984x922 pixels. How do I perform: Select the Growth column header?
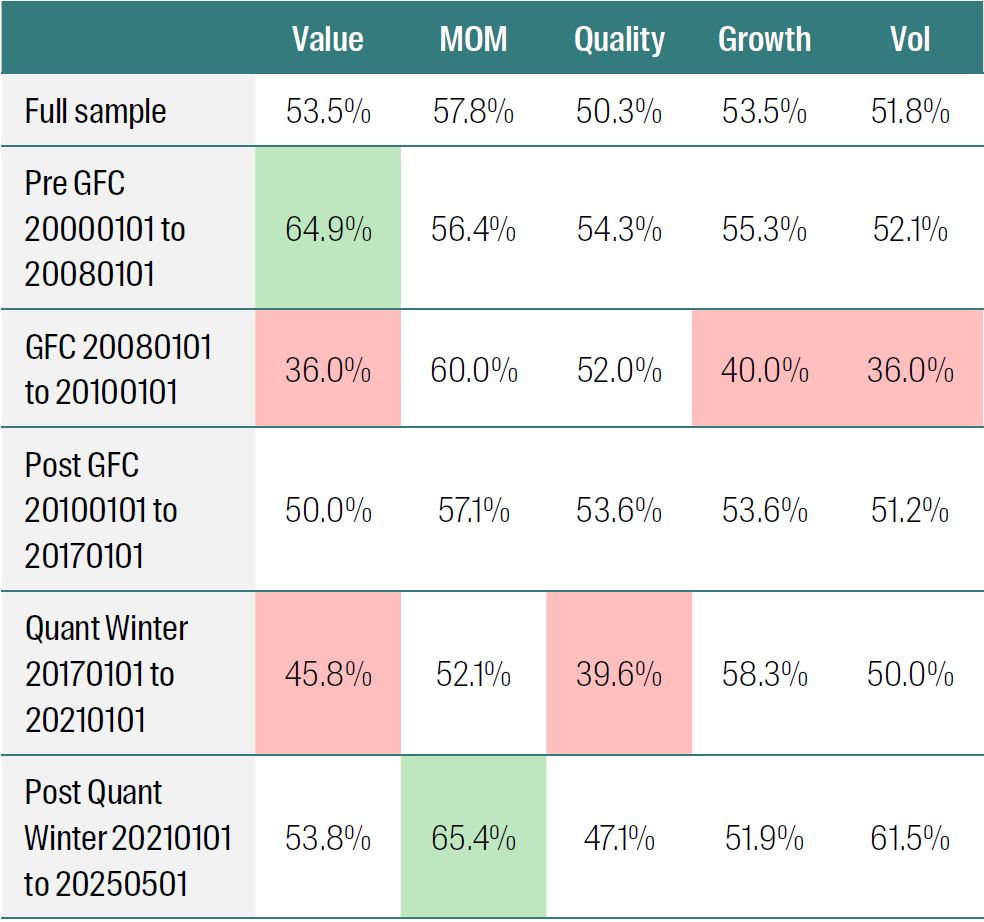pos(764,39)
